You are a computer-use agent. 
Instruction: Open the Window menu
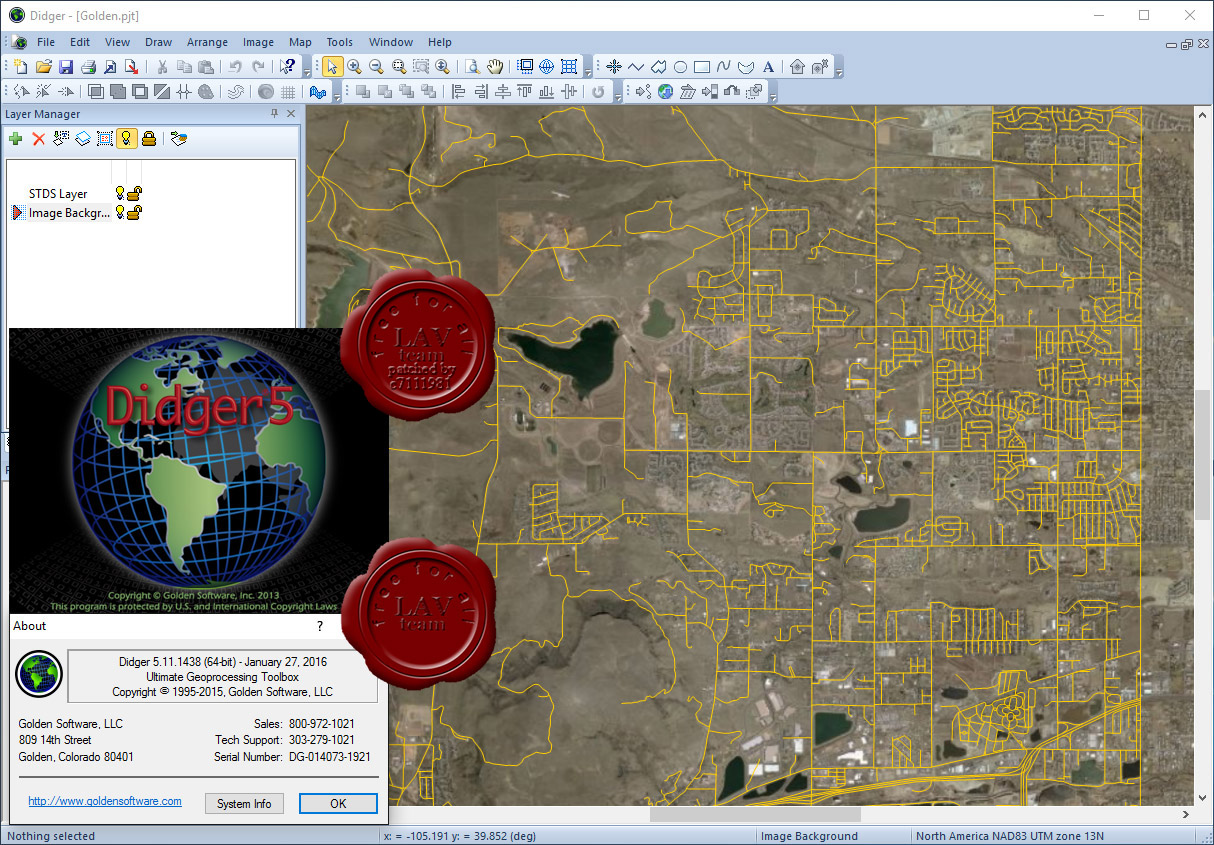point(391,42)
